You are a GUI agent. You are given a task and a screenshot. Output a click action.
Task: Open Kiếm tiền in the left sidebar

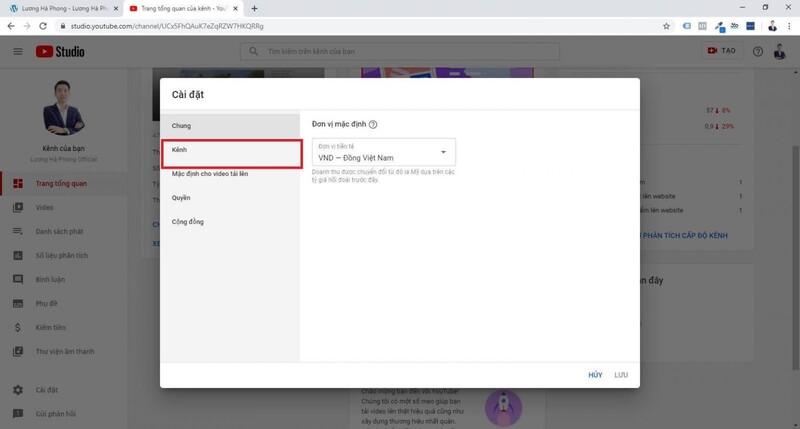[x=51, y=327]
